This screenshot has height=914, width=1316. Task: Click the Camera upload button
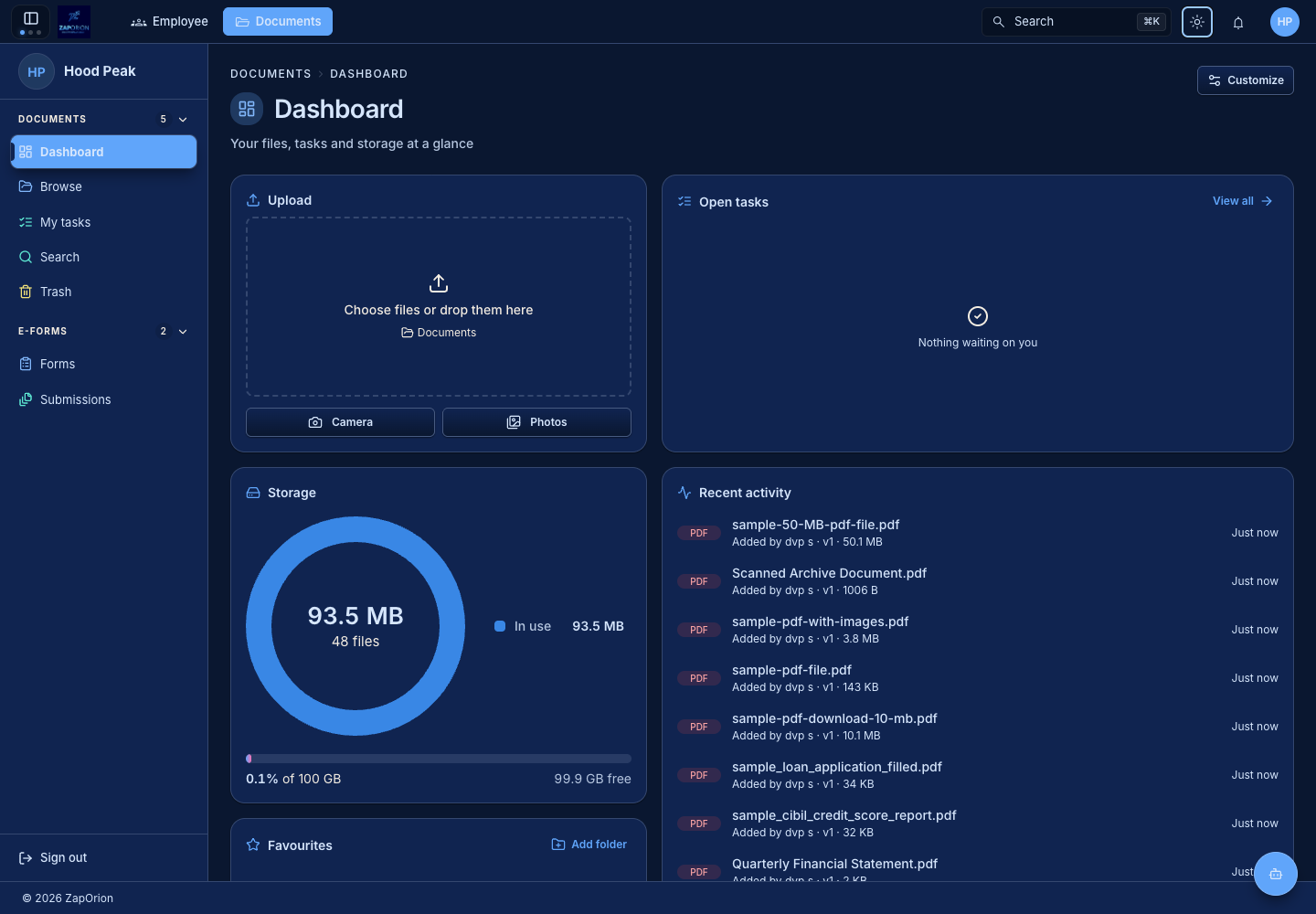point(340,422)
